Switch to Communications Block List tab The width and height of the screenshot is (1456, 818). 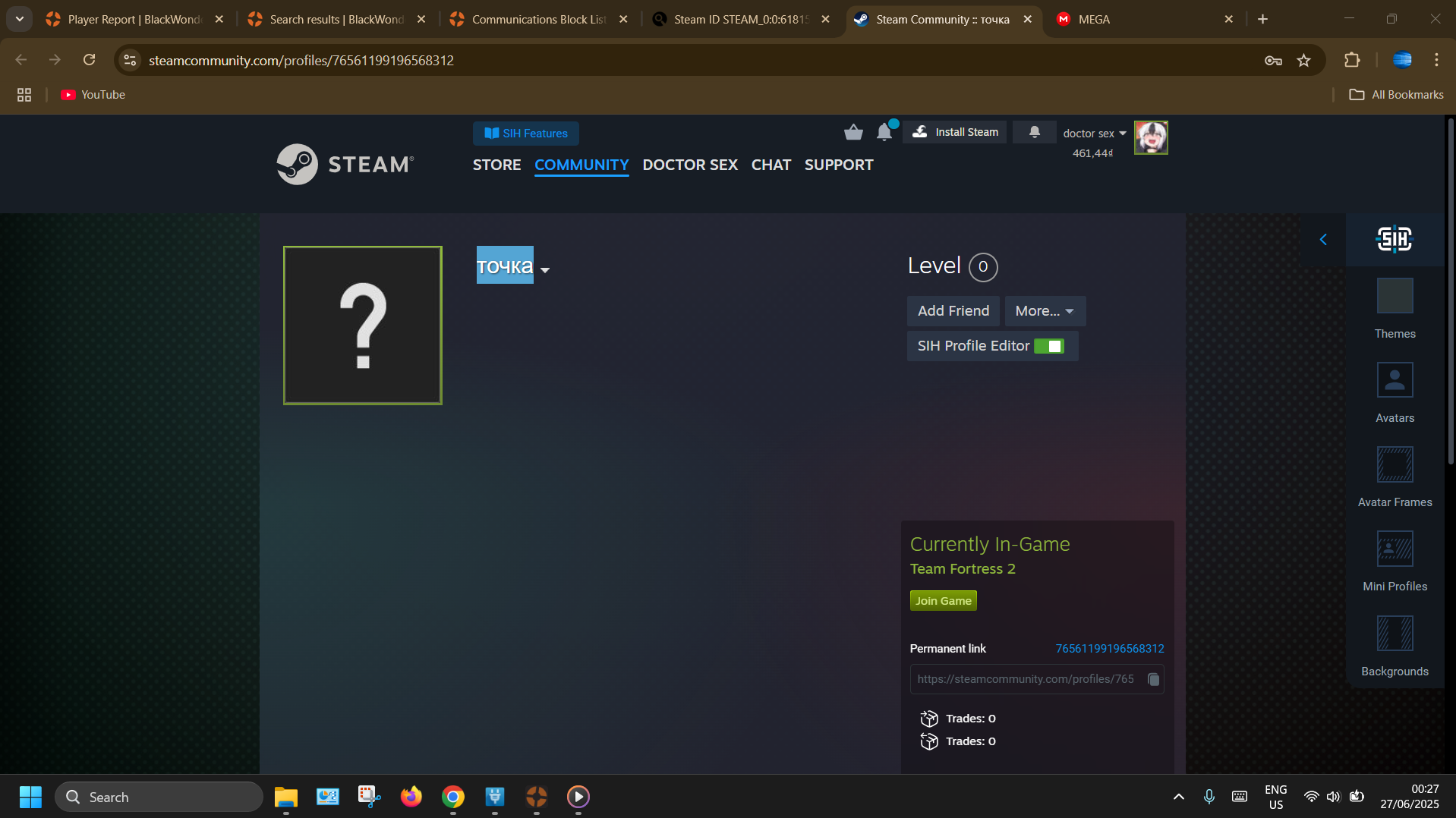[539, 19]
